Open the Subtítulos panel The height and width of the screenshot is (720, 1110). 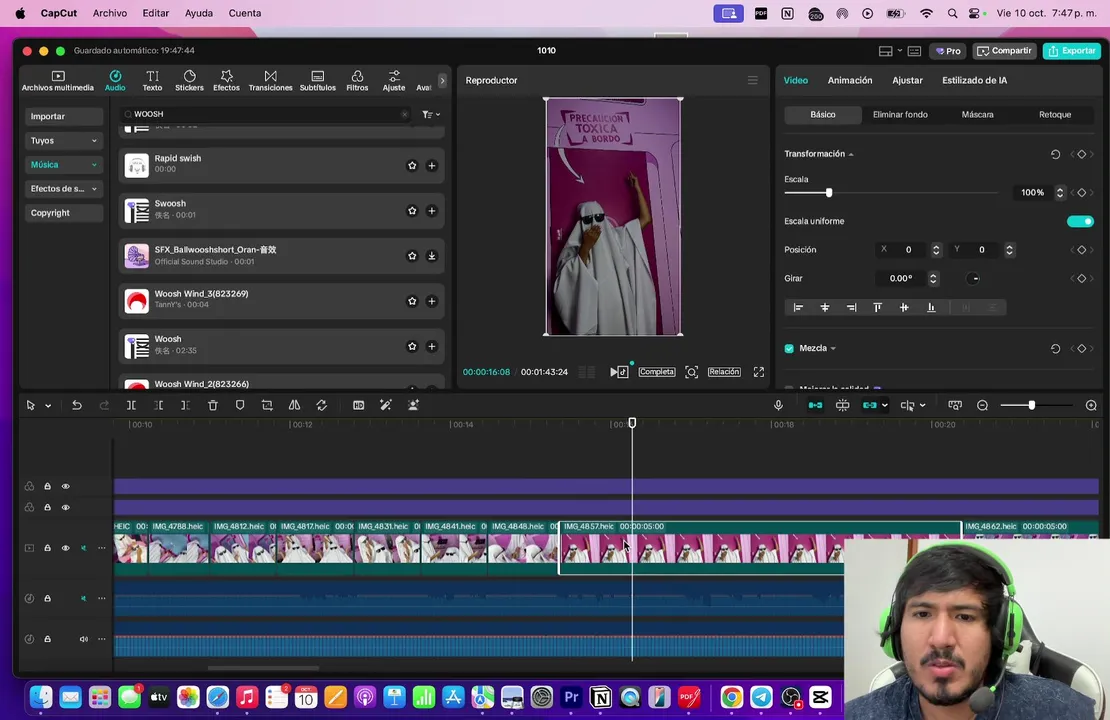click(317, 81)
